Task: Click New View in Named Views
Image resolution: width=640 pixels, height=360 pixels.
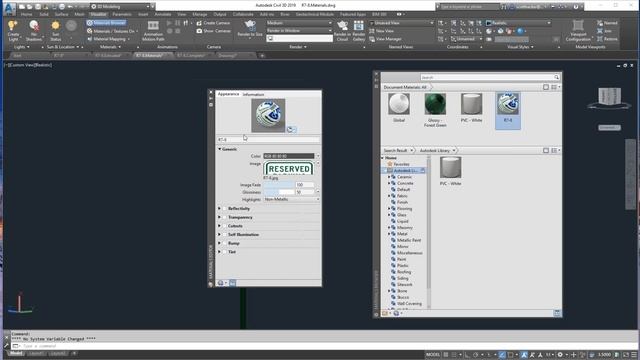Action: [x=381, y=31]
